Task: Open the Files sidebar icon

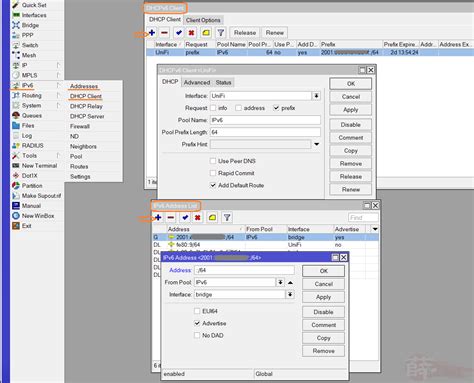Action: point(16,125)
